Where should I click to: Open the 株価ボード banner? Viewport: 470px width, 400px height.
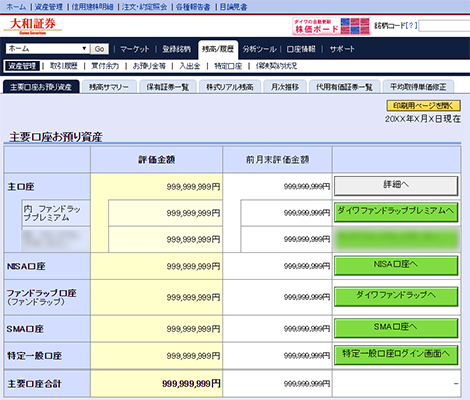[x=331, y=26]
